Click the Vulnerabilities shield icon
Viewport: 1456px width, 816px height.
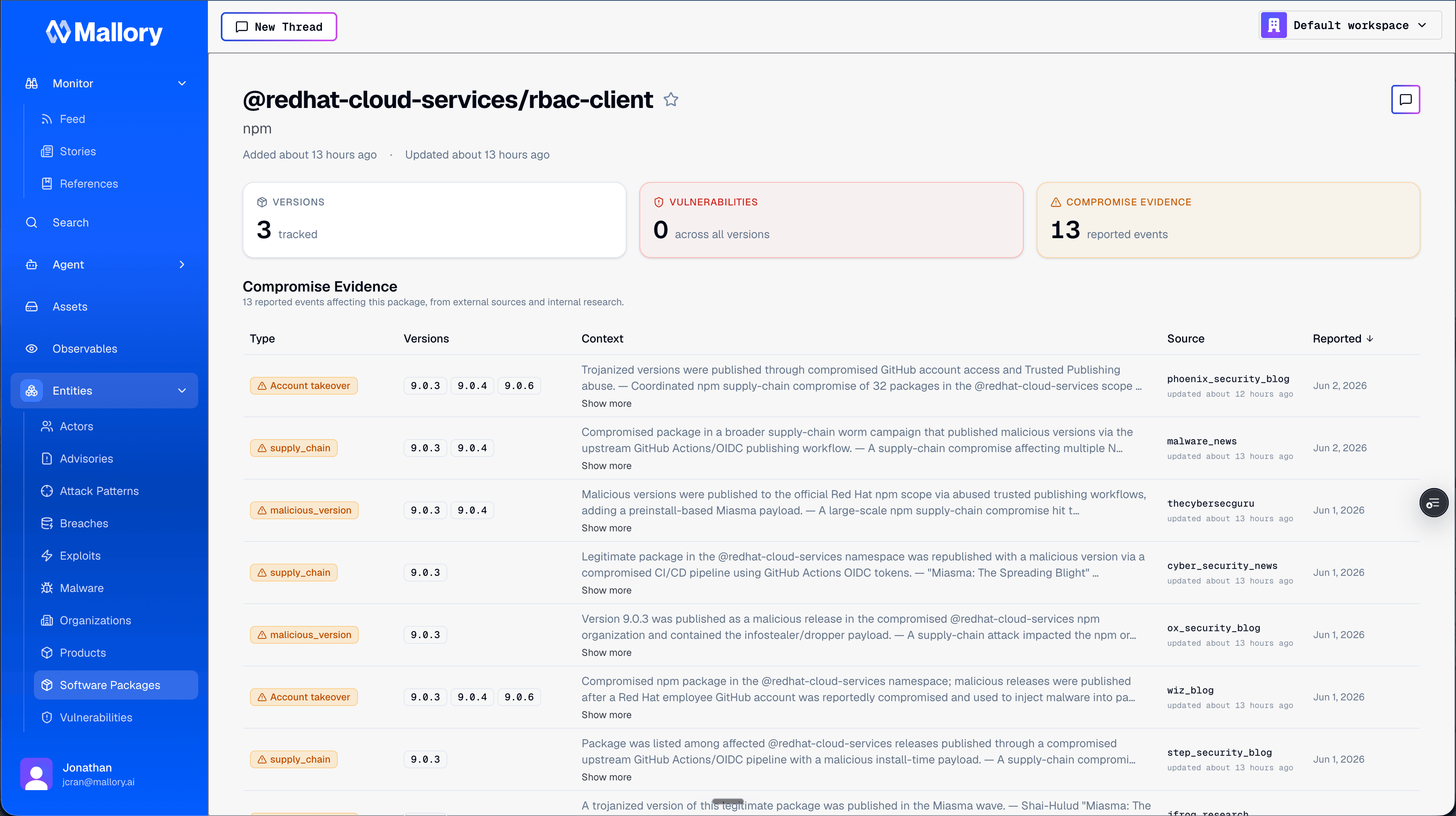point(47,718)
